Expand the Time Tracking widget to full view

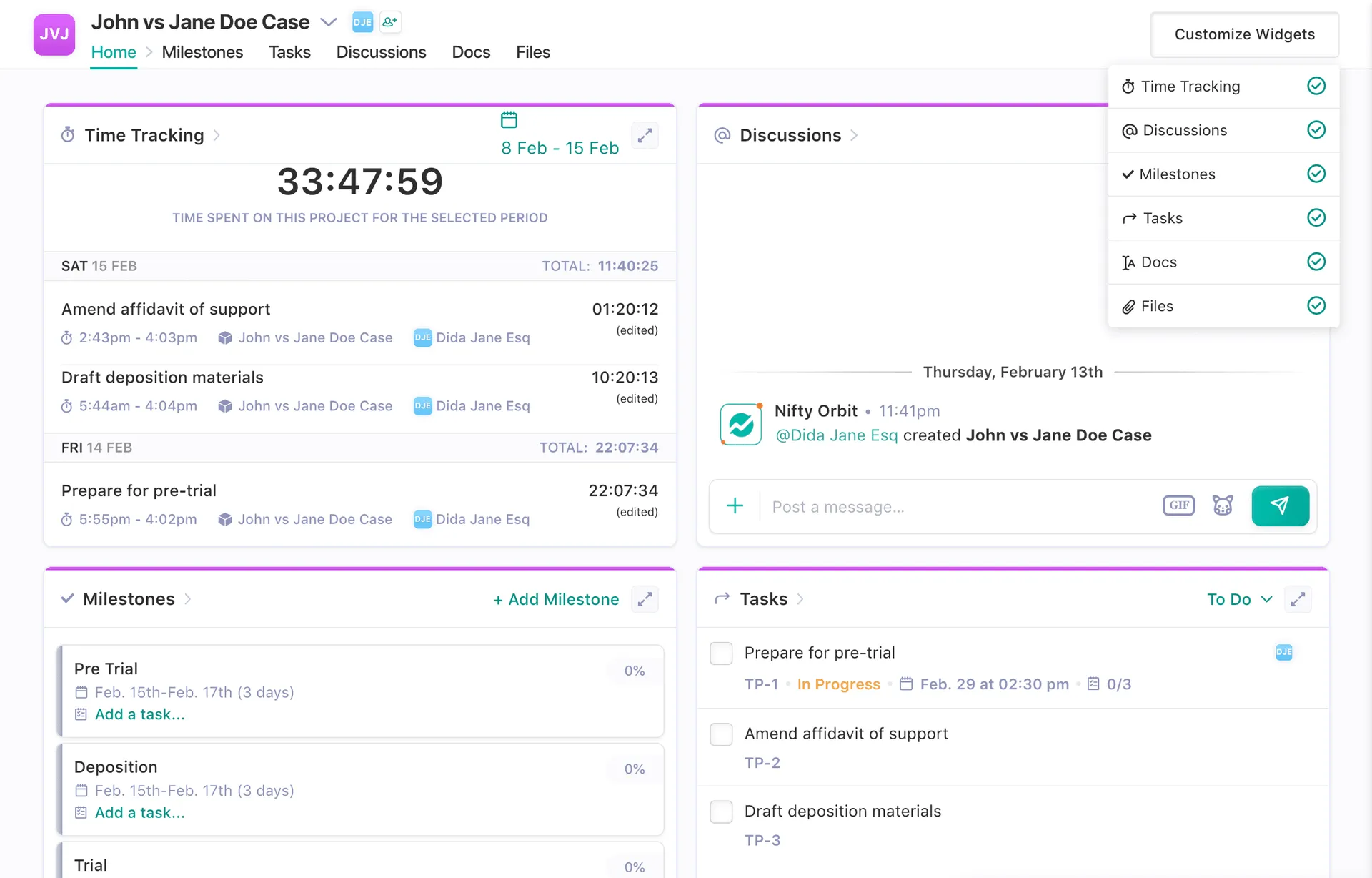pos(645,135)
